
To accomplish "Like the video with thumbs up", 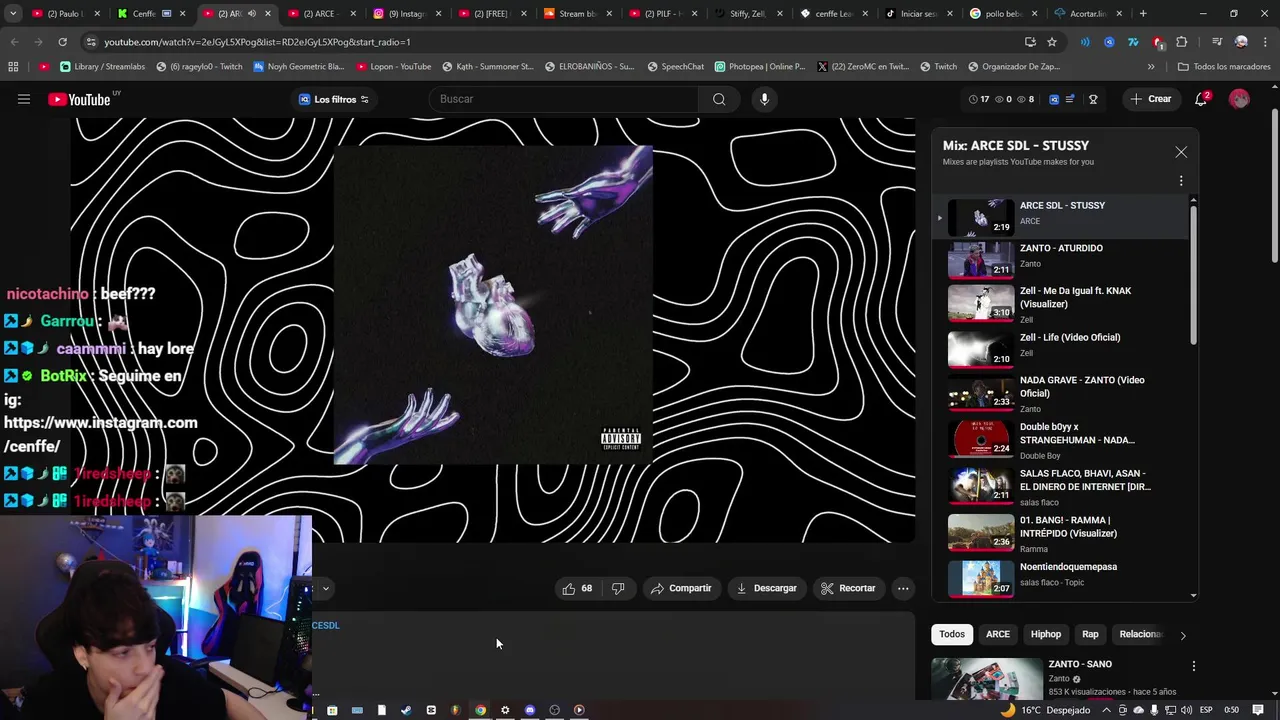I will click(579, 588).
